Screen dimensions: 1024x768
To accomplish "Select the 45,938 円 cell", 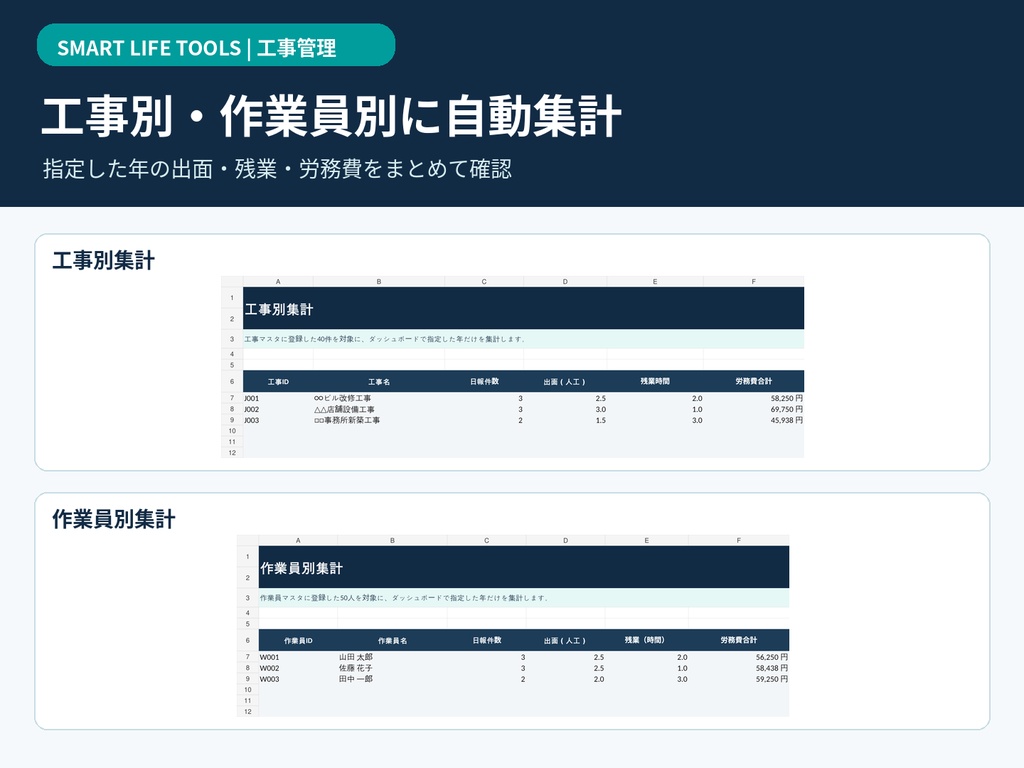I will (x=754, y=421).
